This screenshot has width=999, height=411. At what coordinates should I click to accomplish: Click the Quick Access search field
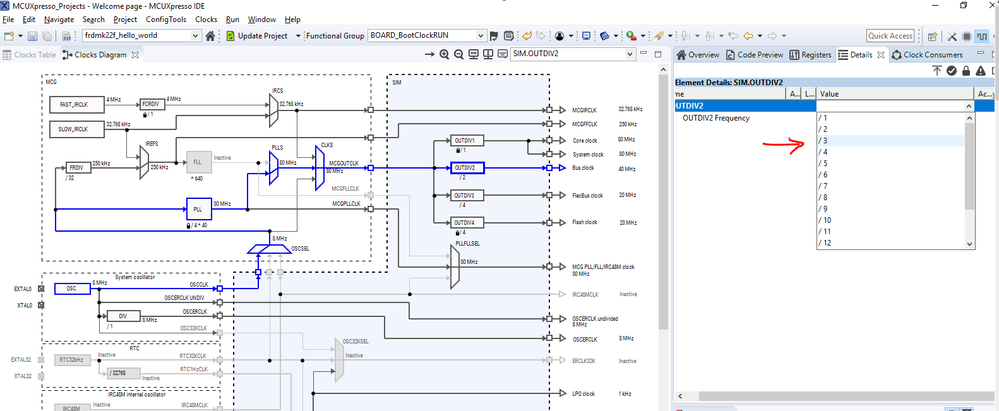(x=890, y=36)
